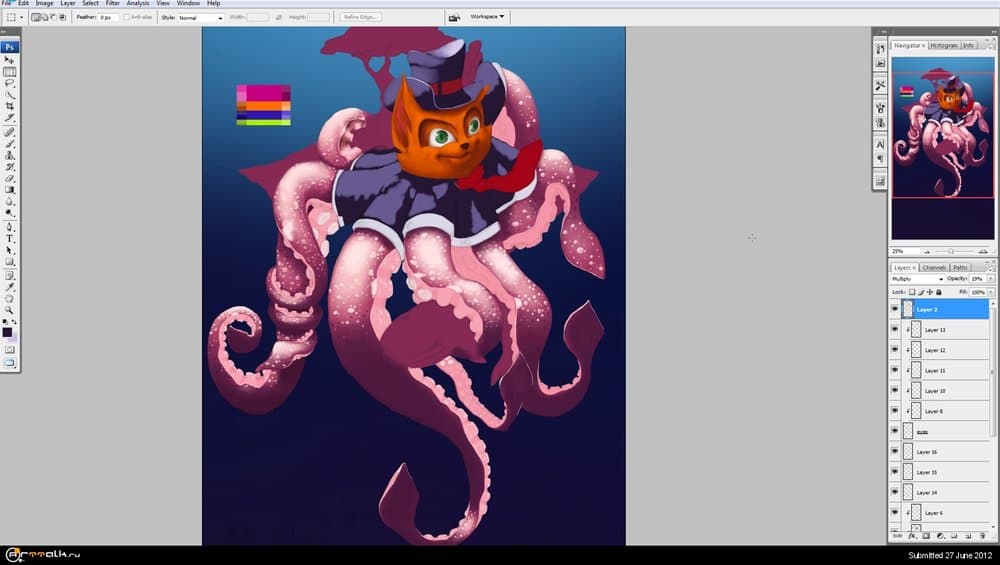Hide Layer 2 using its eye icon
This screenshot has width=1000, height=565.
click(895, 310)
